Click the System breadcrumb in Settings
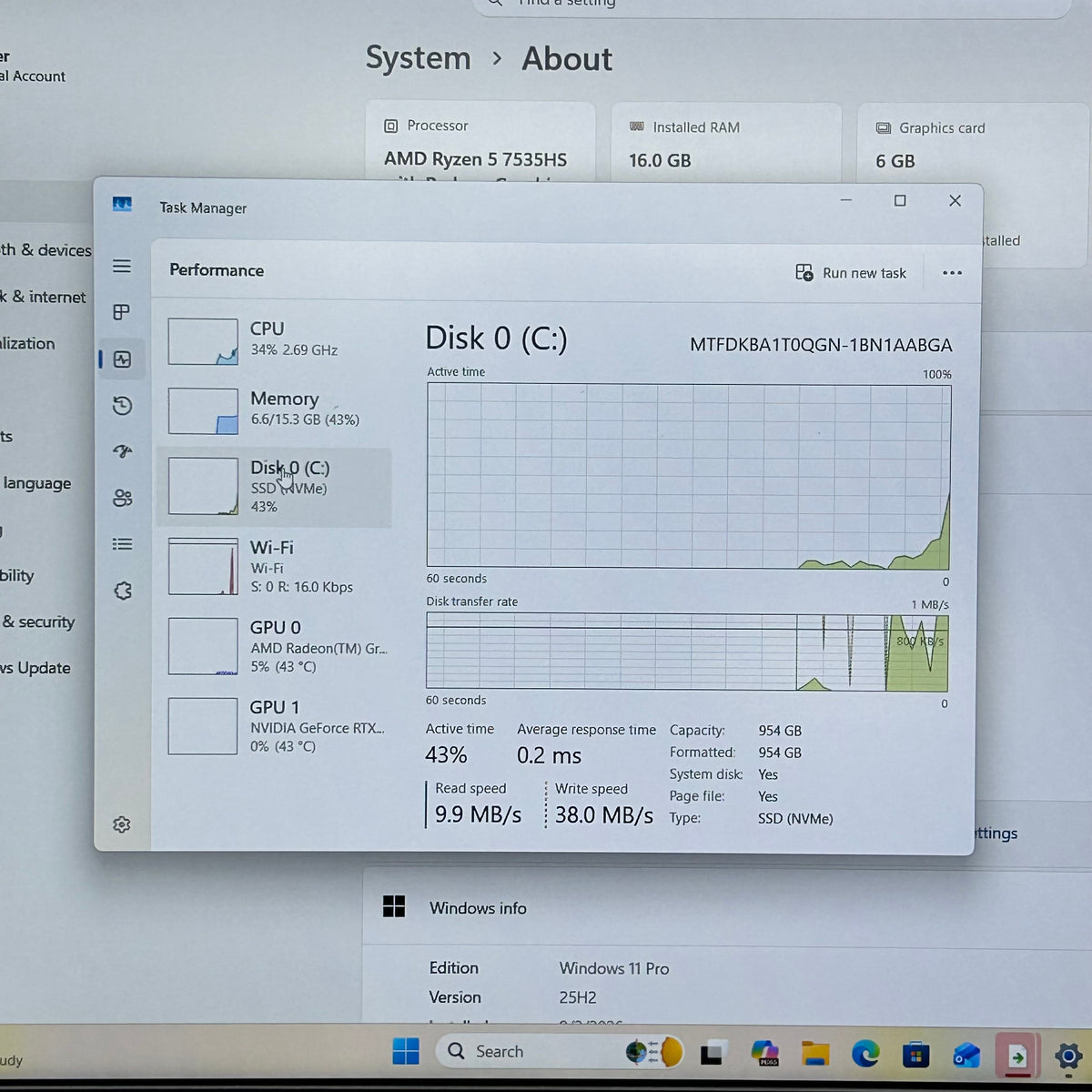 click(418, 58)
